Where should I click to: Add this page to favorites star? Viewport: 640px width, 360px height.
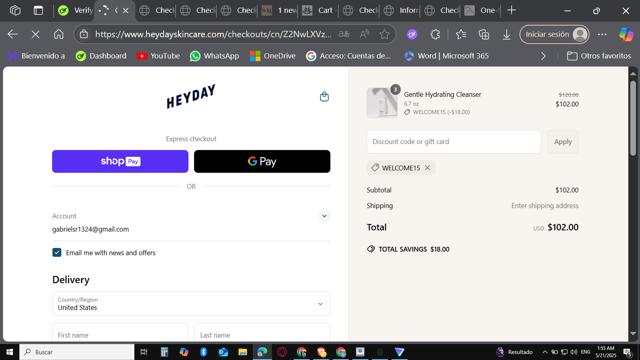pyautogui.click(x=384, y=34)
